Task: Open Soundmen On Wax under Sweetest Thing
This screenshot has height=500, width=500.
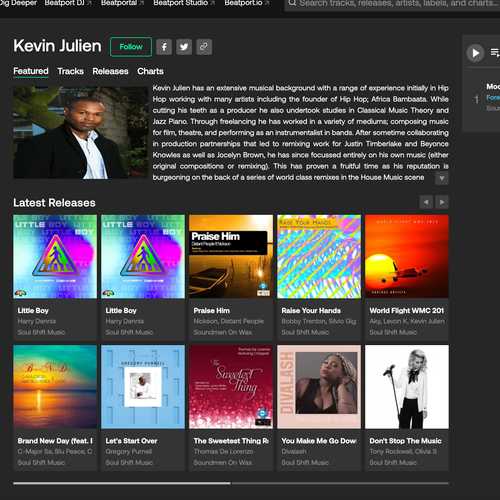Action: [x=223, y=463]
